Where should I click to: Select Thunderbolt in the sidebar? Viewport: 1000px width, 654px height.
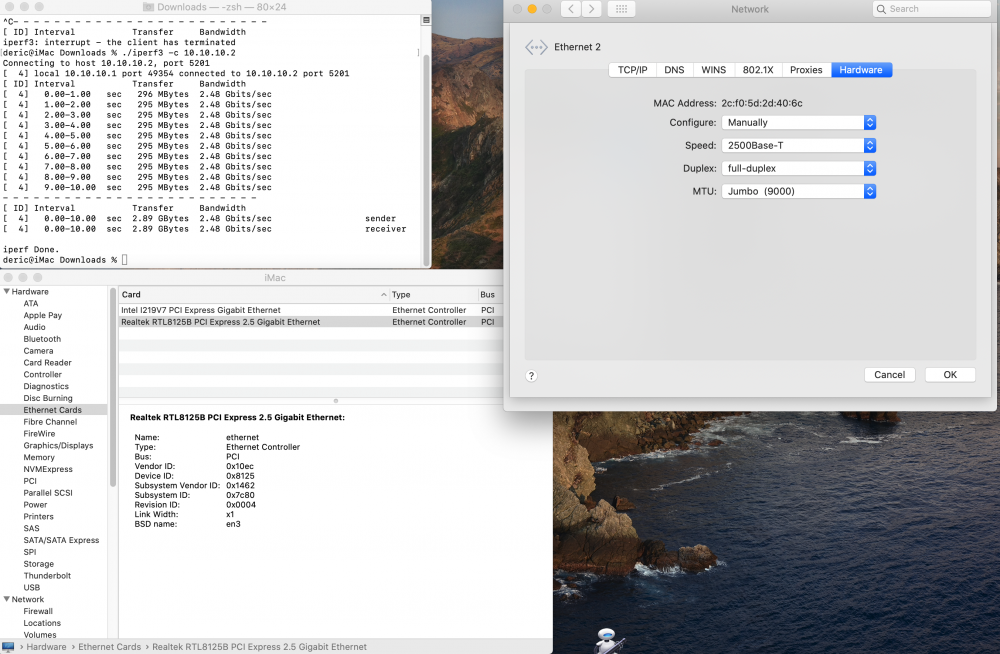47,576
